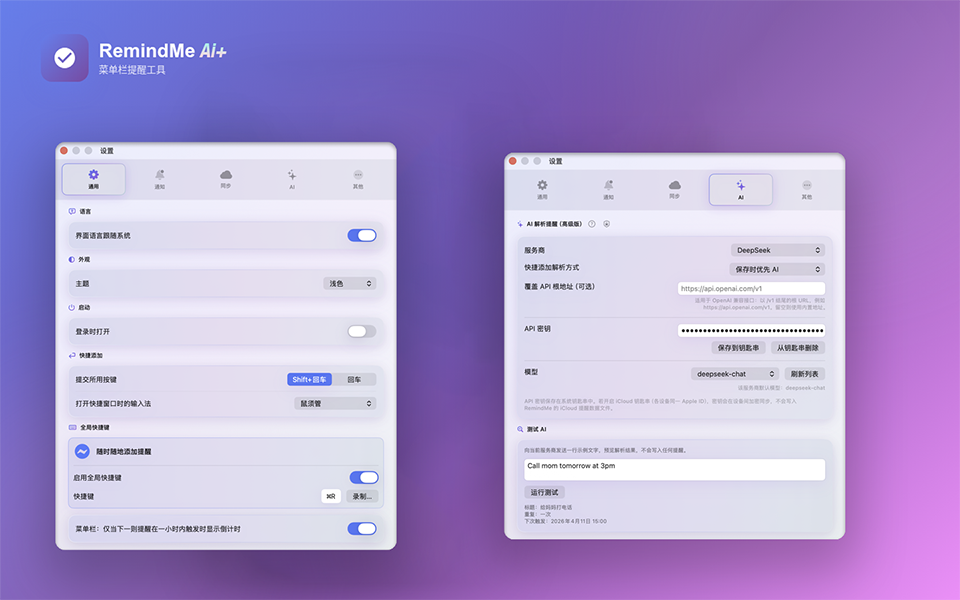
Task: Turn off the 界面语言跟随系统 switch
Action: pyautogui.click(x=361, y=235)
